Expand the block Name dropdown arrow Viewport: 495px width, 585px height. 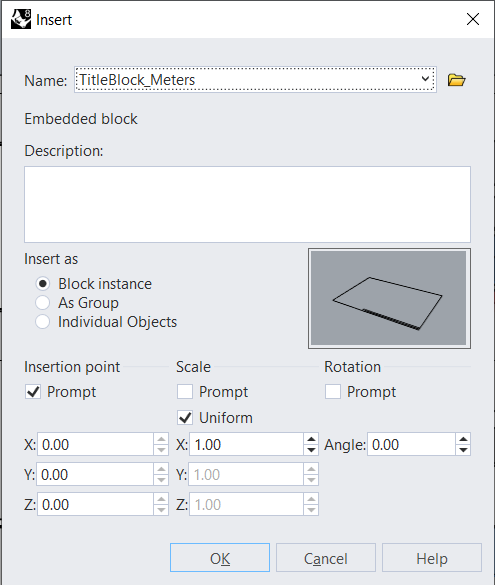pyautogui.click(x=425, y=79)
